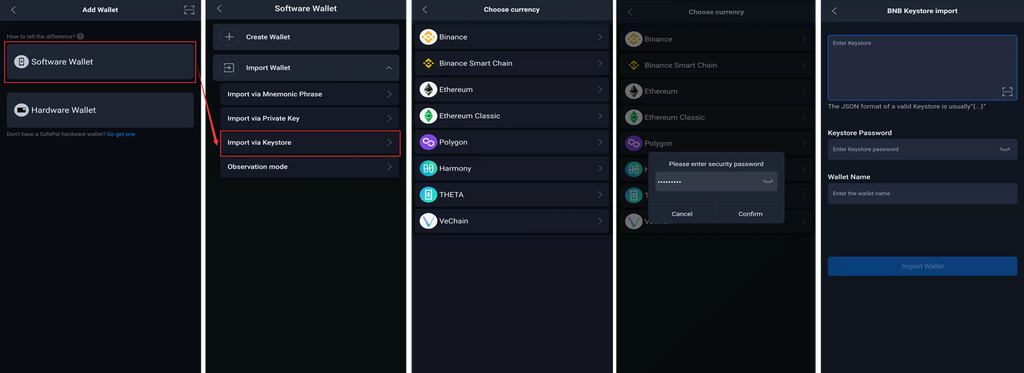Tap Polygon purple icon in undimmed currency list
The width and height of the screenshot is (1024, 373).
pos(428,142)
